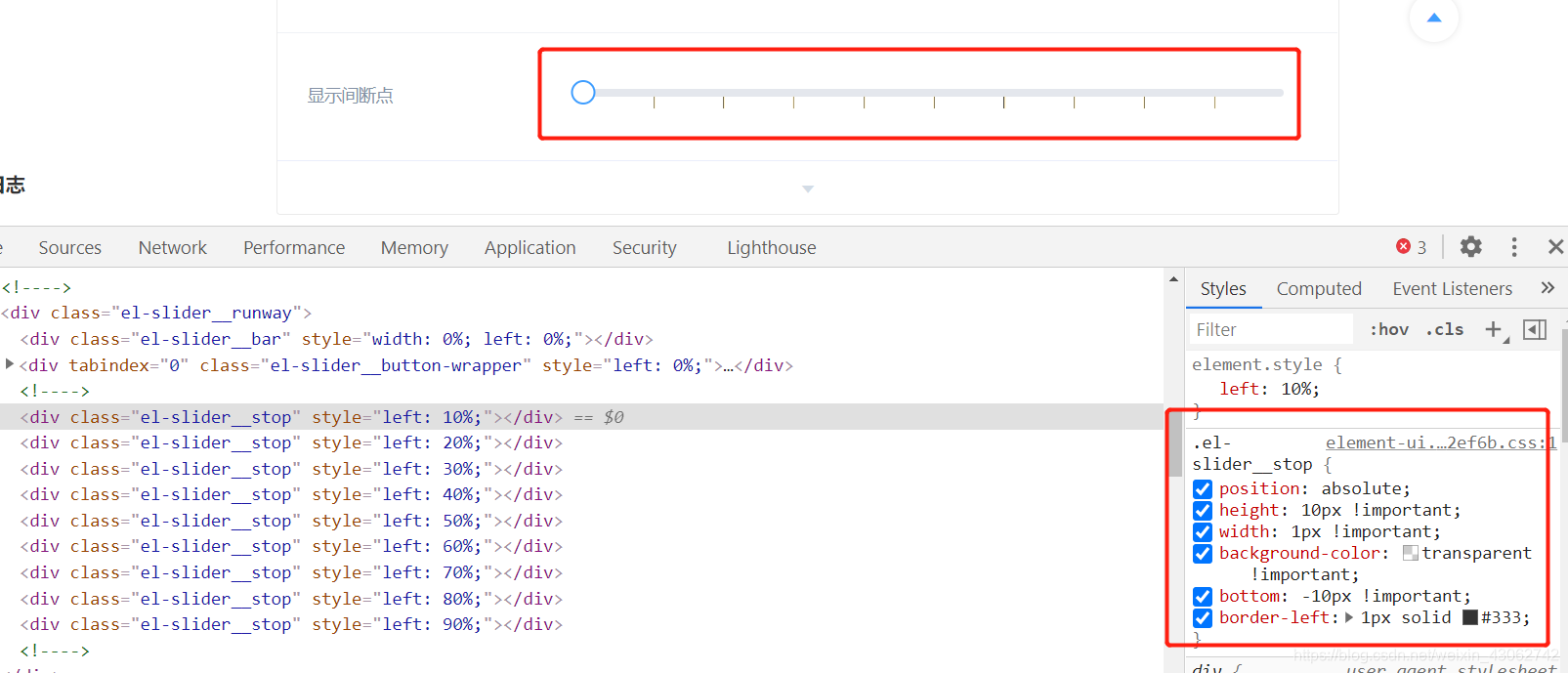1568x673 pixels.
Task: Open element-ui css source link
Action: [x=1440, y=442]
